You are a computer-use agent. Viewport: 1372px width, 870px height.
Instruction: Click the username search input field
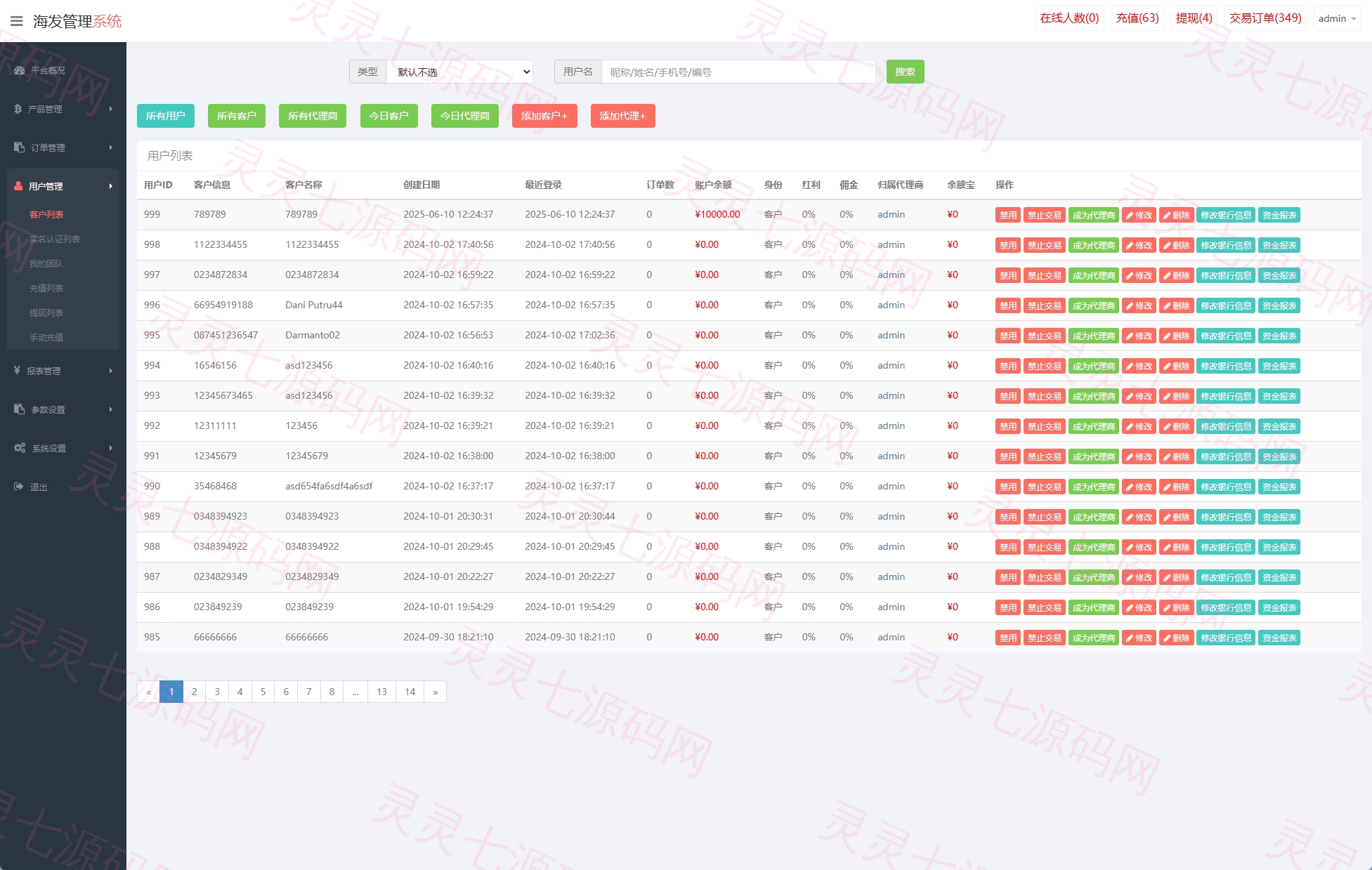click(738, 72)
